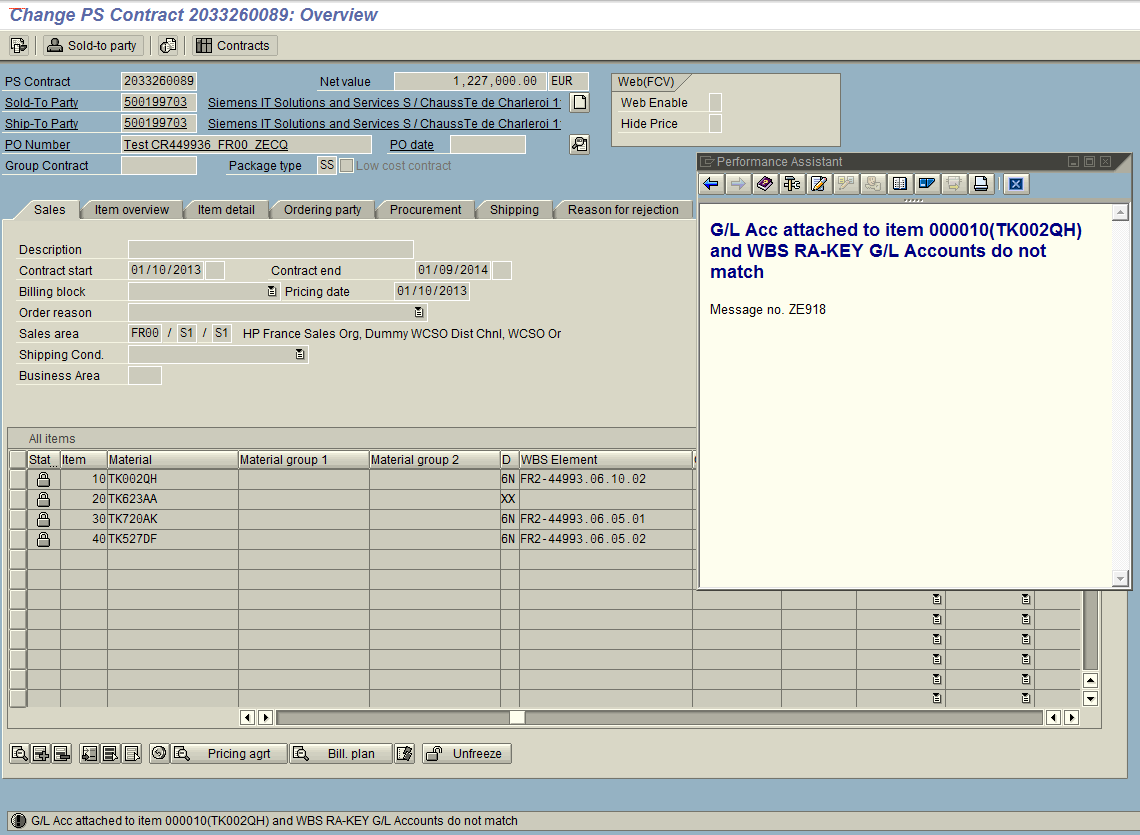Viewport: 1140px width, 835px height.
Task: Open the Billing block dropdown
Action: tap(272, 291)
